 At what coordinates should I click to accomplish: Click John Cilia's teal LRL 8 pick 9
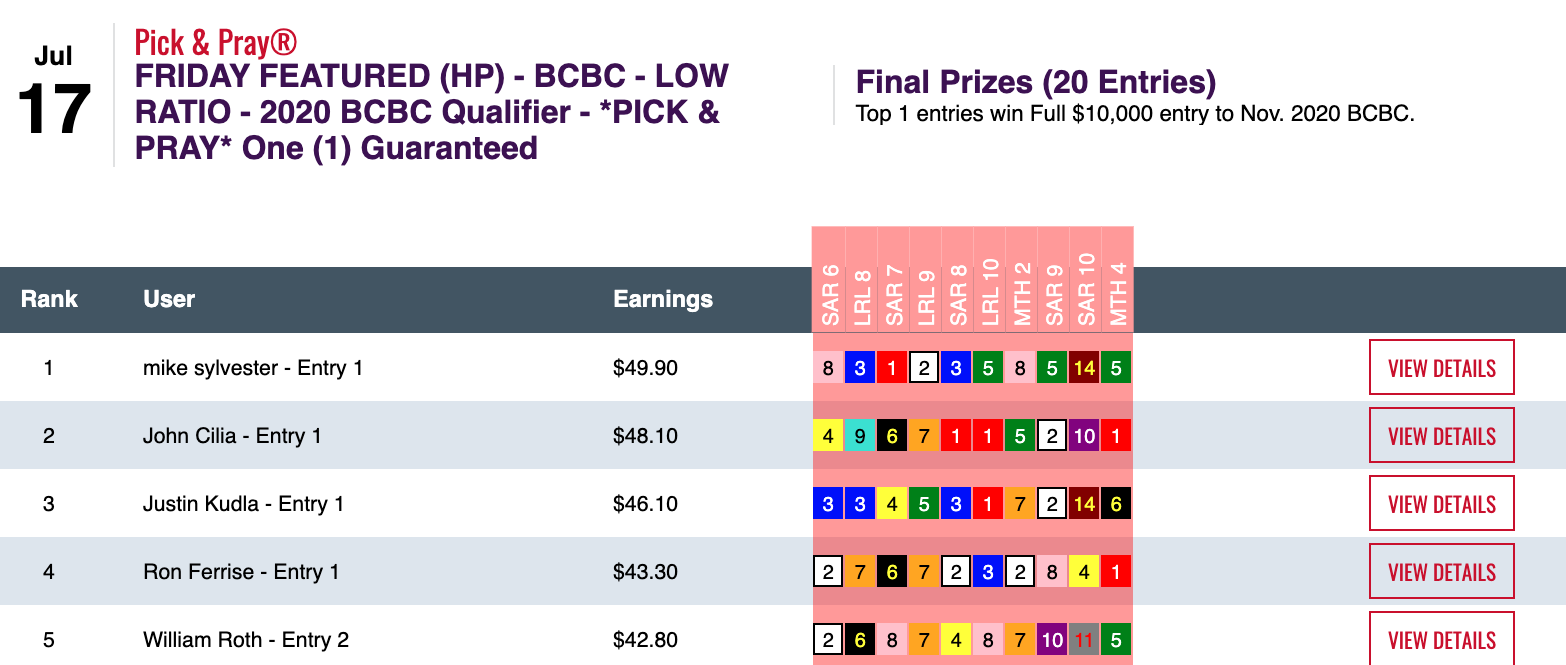point(860,436)
